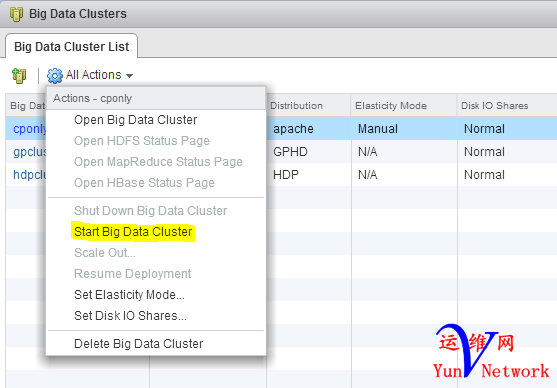Click the All Actions gear icon
557x388 pixels.
click(x=55, y=76)
